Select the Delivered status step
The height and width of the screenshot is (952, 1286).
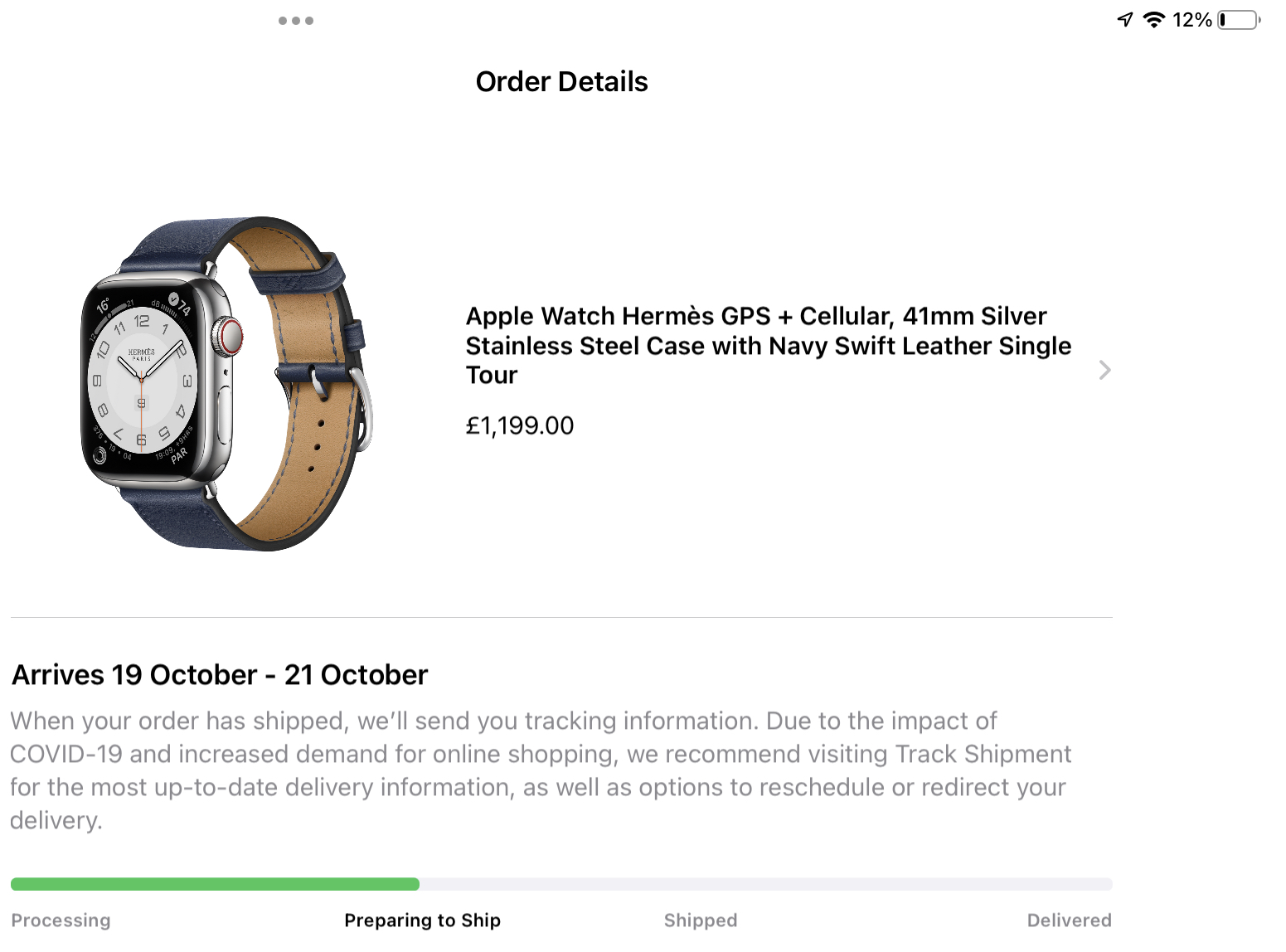[1069, 920]
